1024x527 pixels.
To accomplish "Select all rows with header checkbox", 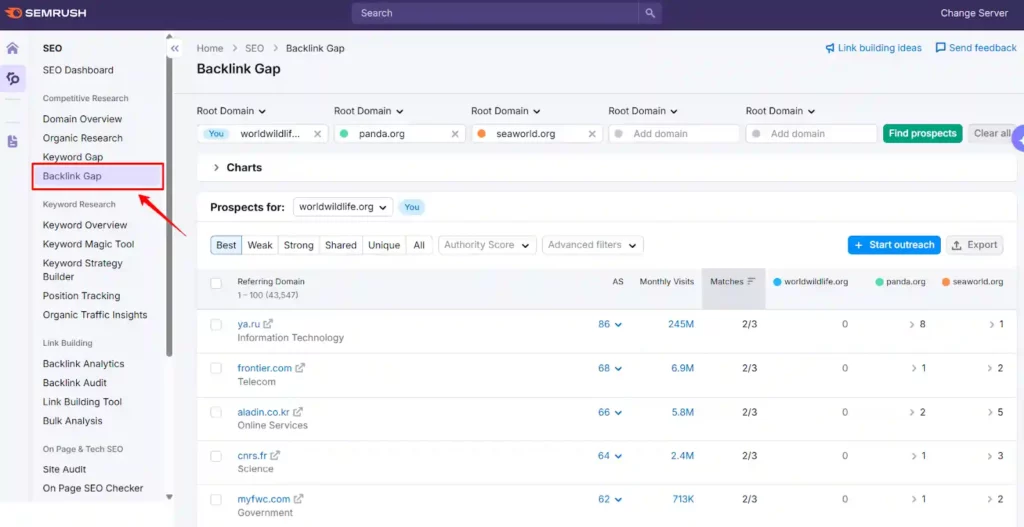I will click(x=216, y=283).
